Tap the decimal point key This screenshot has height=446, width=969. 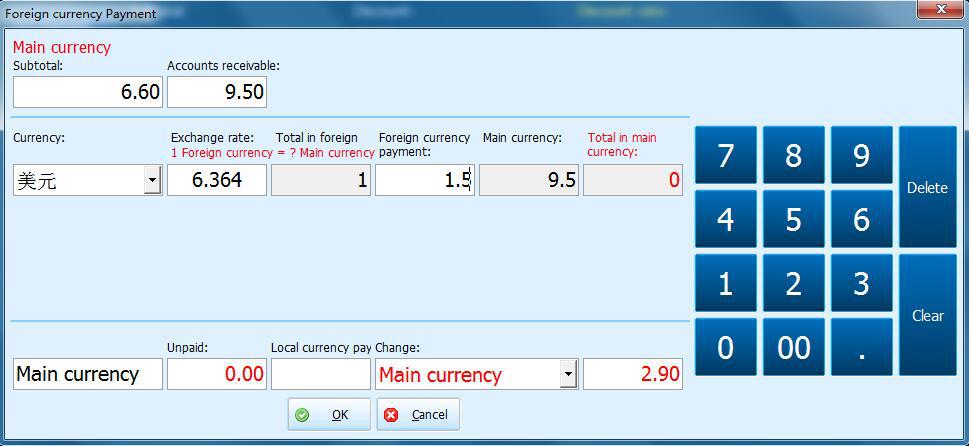(861, 347)
